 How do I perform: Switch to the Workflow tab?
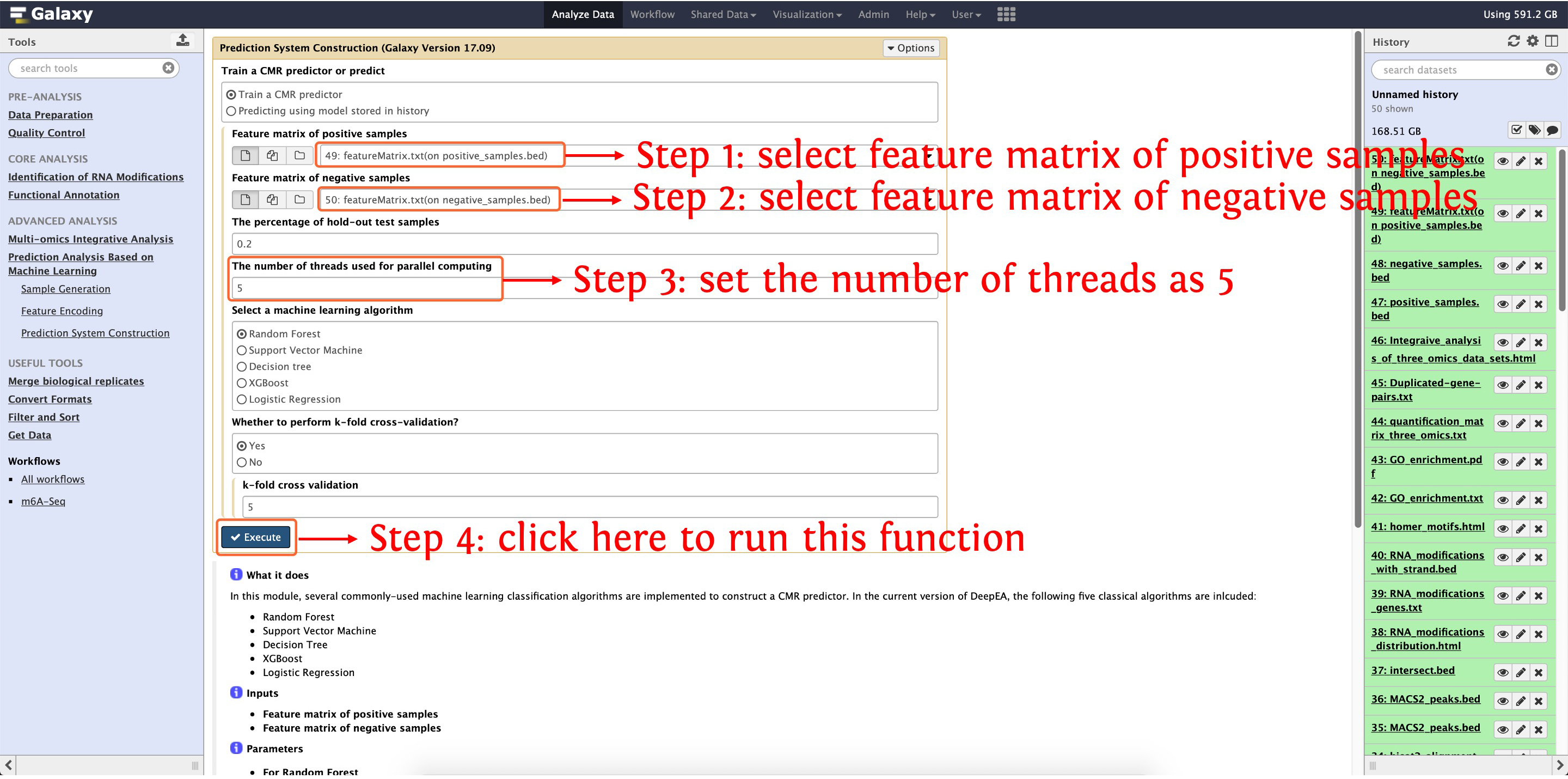pyautogui.click(x=652, y=14)
